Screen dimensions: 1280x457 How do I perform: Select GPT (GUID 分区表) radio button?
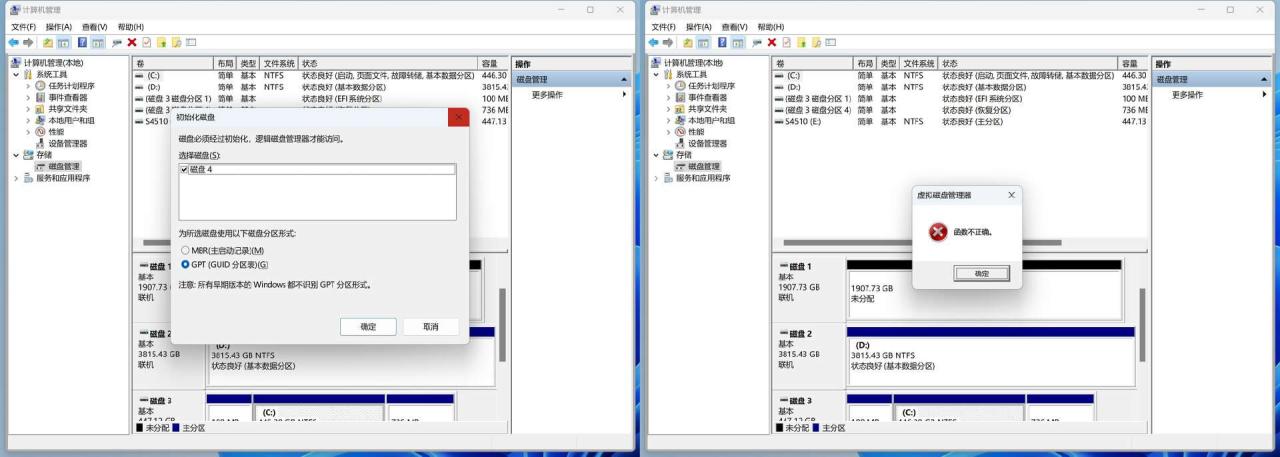click(x=186, y=264)
